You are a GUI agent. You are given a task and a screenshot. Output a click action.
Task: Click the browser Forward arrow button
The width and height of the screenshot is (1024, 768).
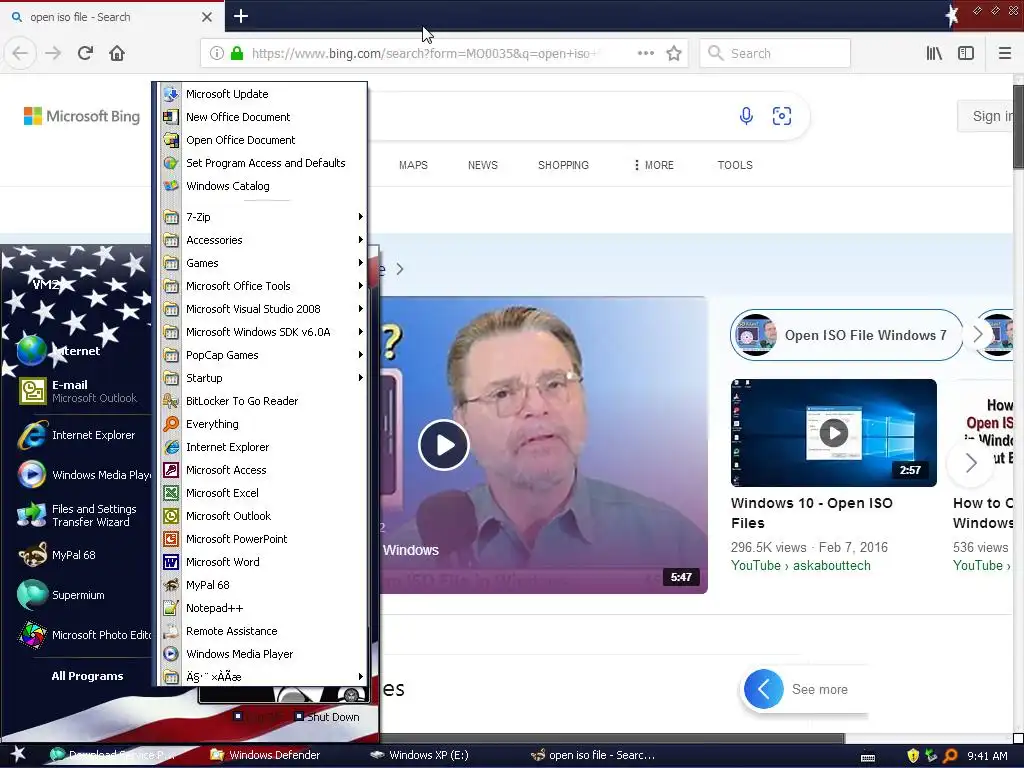[x=53, y=53]
